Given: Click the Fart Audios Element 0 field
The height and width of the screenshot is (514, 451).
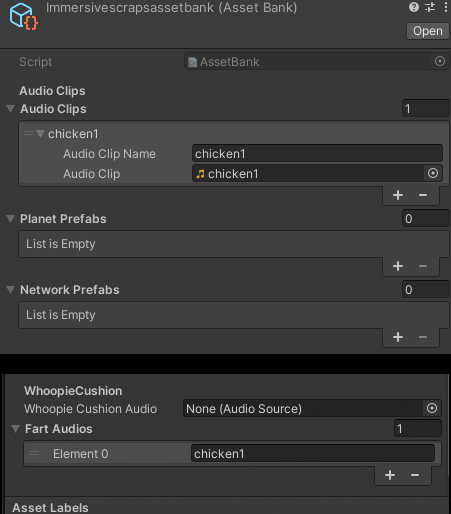Looking at the screenshot, I should point(313,453).
